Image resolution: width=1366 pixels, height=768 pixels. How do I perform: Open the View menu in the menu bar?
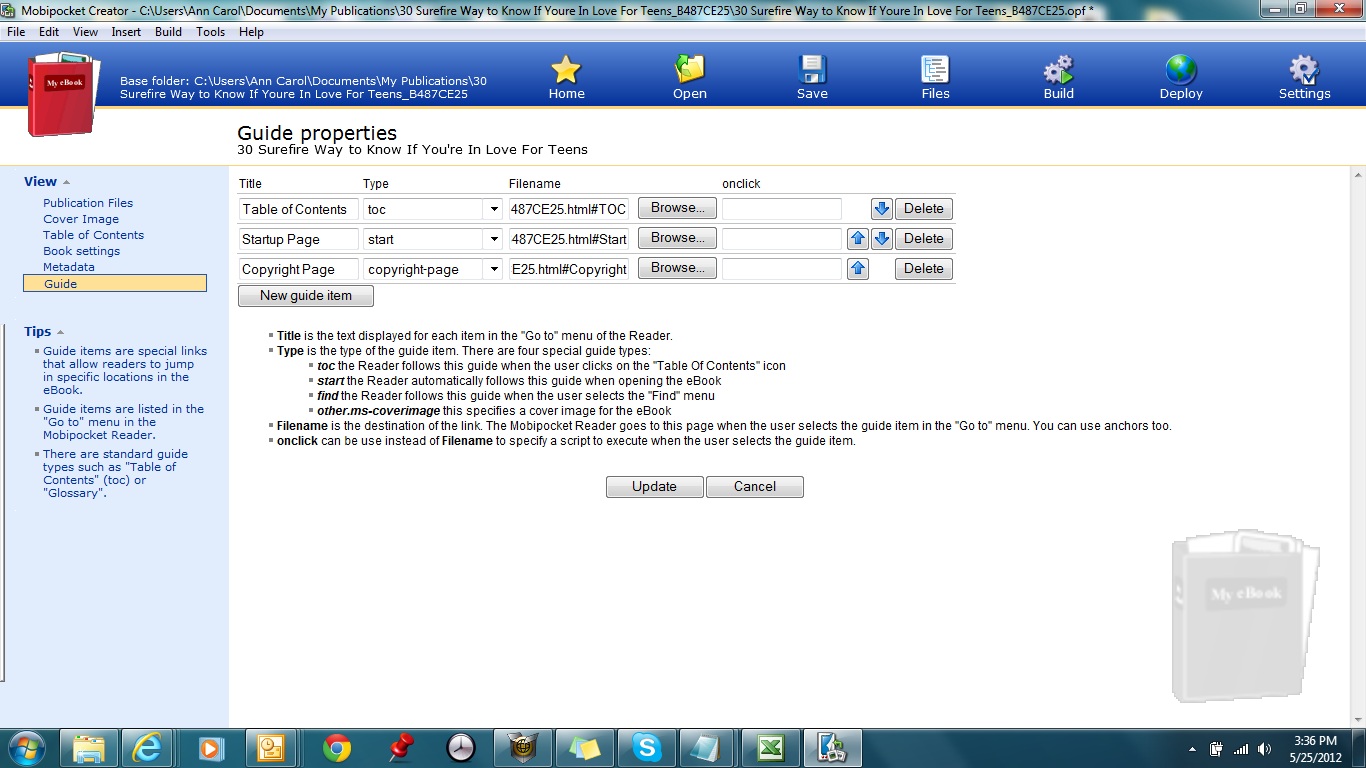[85, 32]
